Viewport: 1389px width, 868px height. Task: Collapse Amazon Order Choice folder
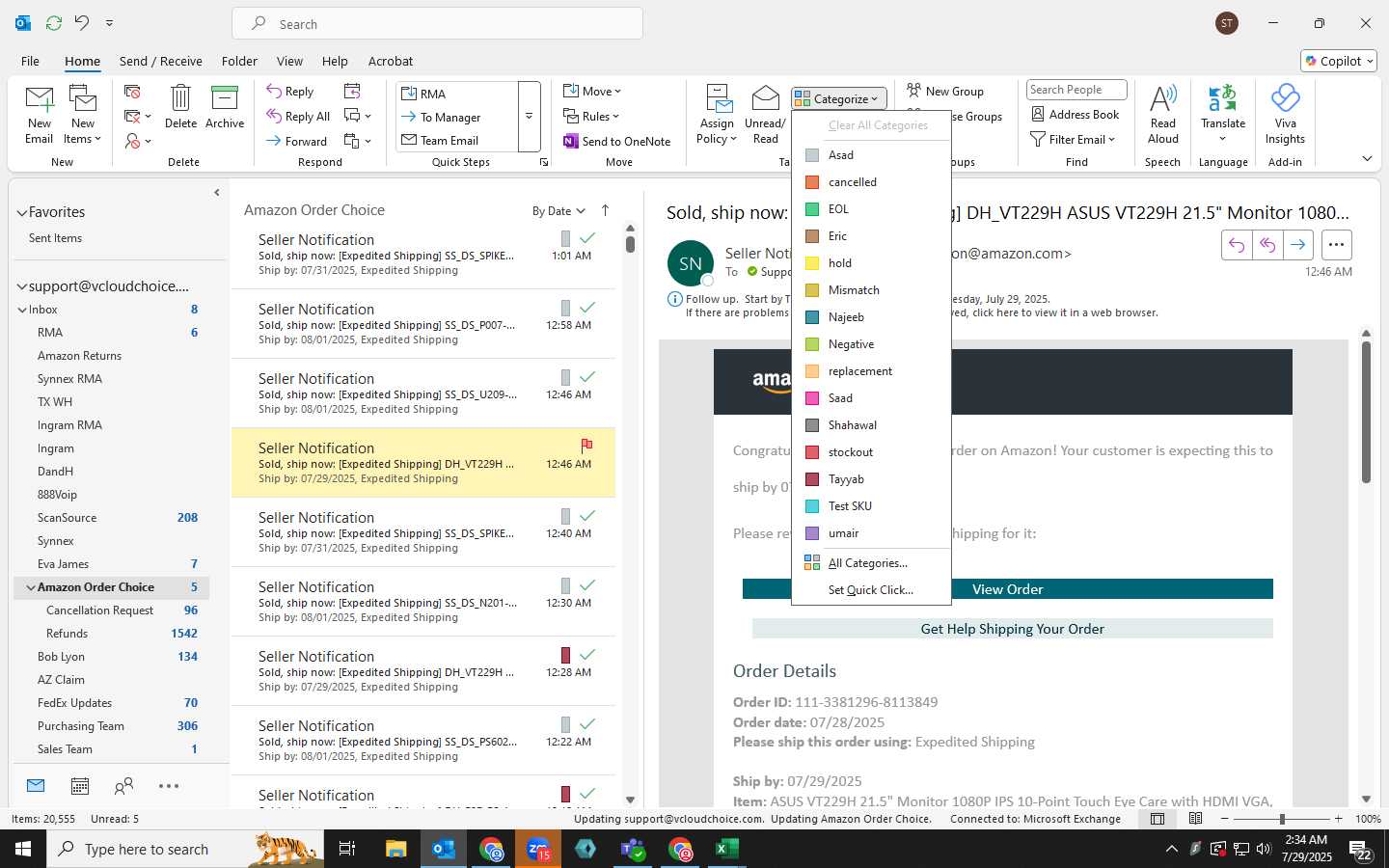pyautogui.click(x=31, y=587)
